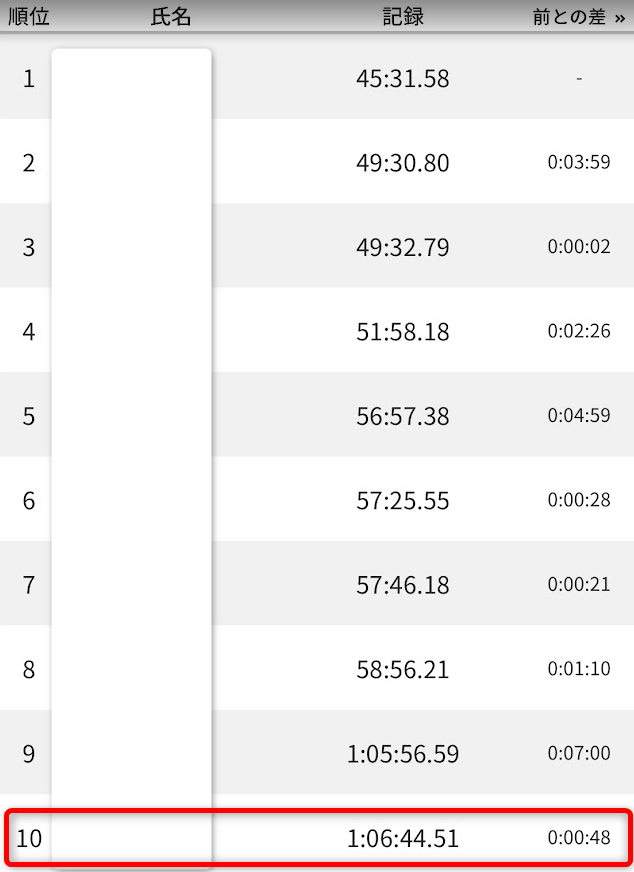Image resolution: width=634 pixels, height=872 pixels.
Task: Click the record 49:30.80
Action: (x=403, y=162)
